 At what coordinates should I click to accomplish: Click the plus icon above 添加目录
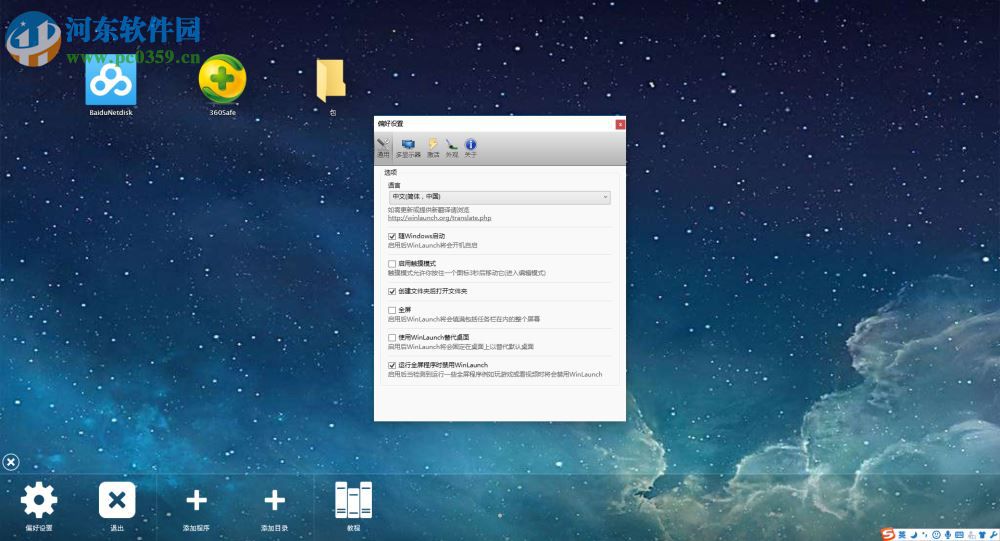point(274,500)
